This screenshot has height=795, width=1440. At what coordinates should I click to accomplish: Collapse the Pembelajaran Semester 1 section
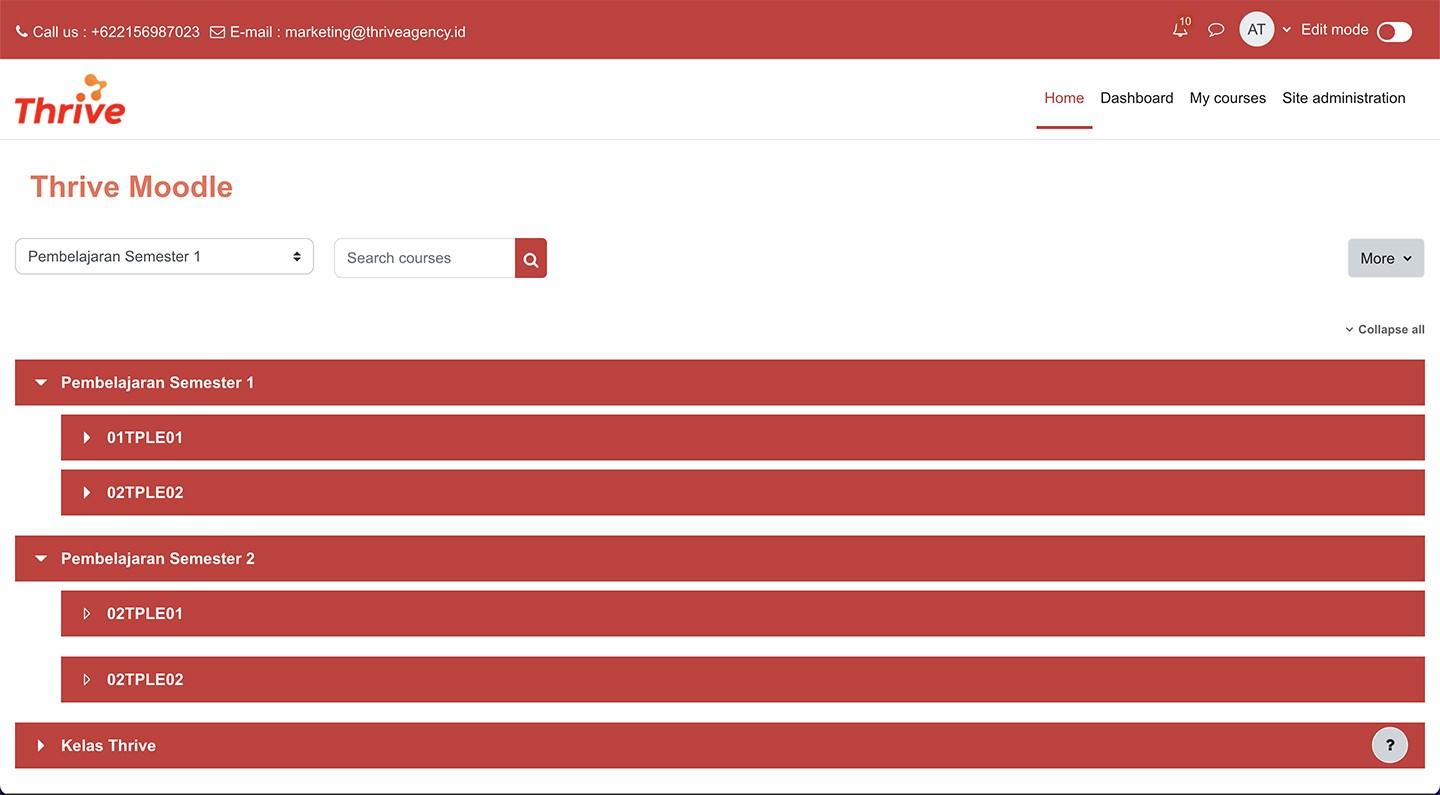pos(41,383)
